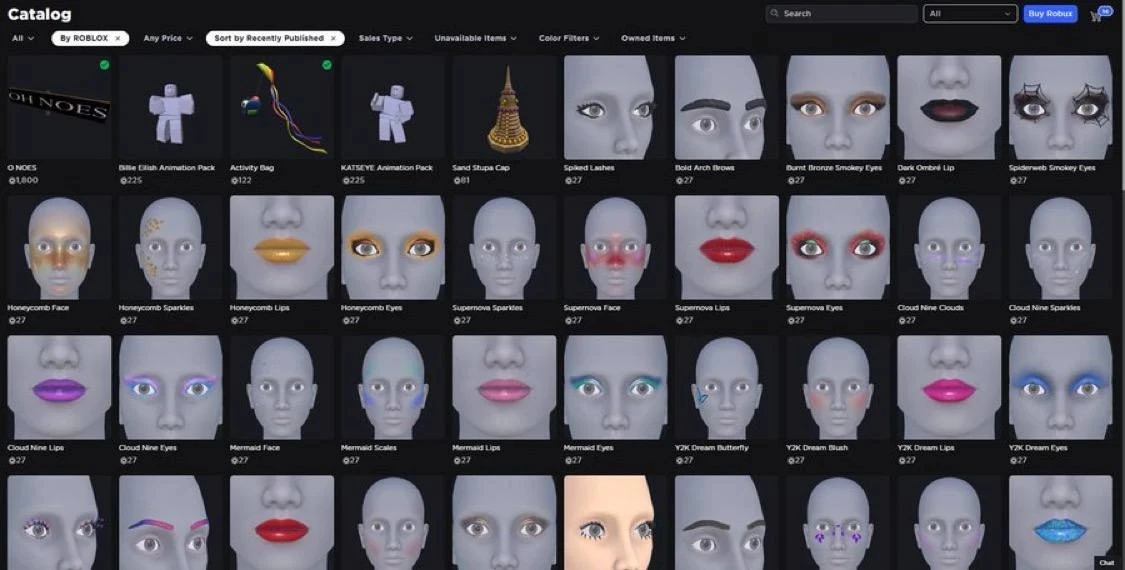Open the Mermaid Lips thumbnail
The height and width of the screenshot is (570, 1125).
504,387
